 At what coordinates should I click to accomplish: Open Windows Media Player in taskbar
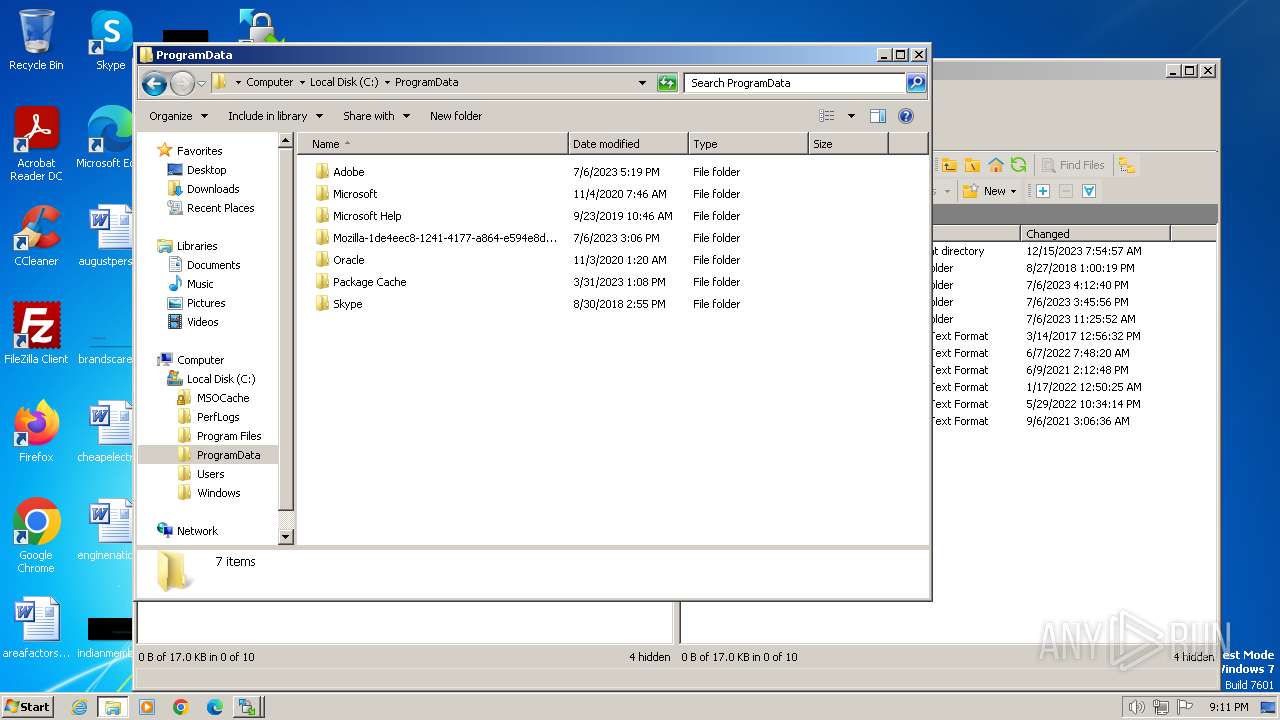pos(147,707)
